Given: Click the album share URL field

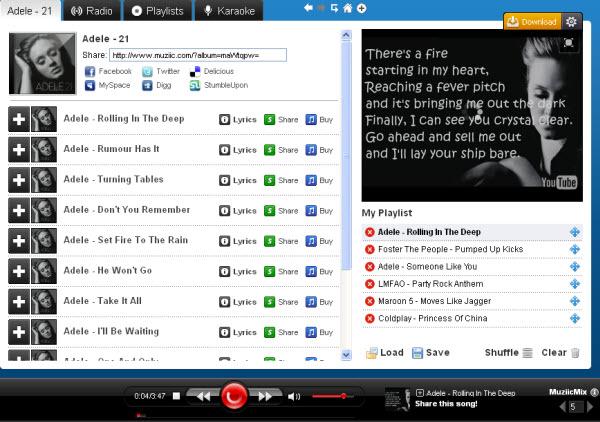Looking at the screenshot, I should click(198, 55).
